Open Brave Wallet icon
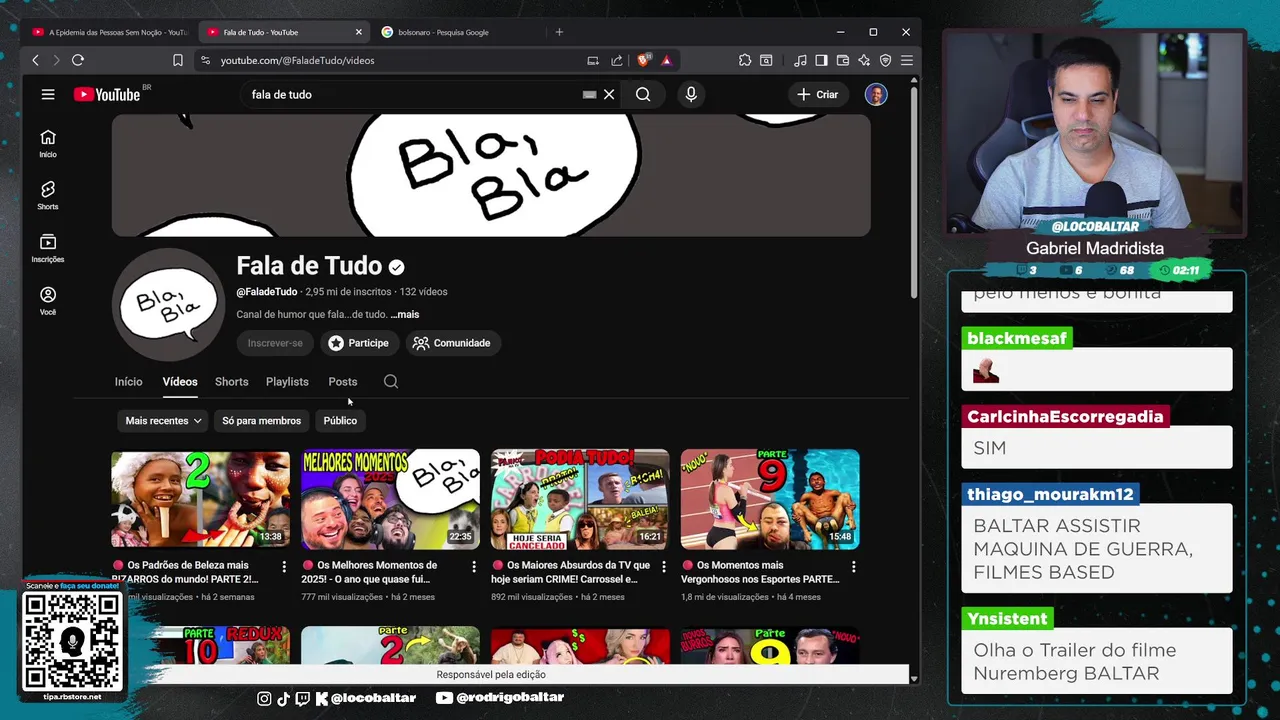This screenshot has height=720, width=1280. [x=843, y=60]
